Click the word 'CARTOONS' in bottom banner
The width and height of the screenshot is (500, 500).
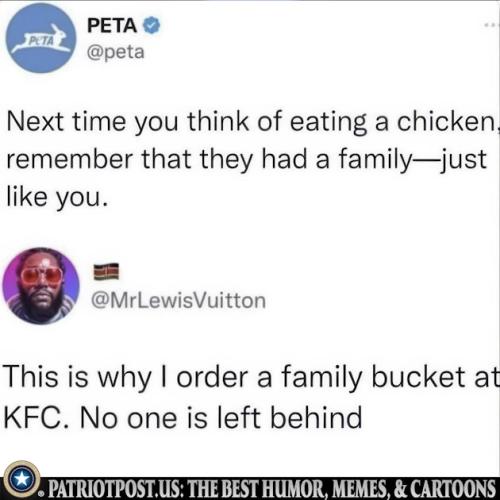tap(453, 489)
